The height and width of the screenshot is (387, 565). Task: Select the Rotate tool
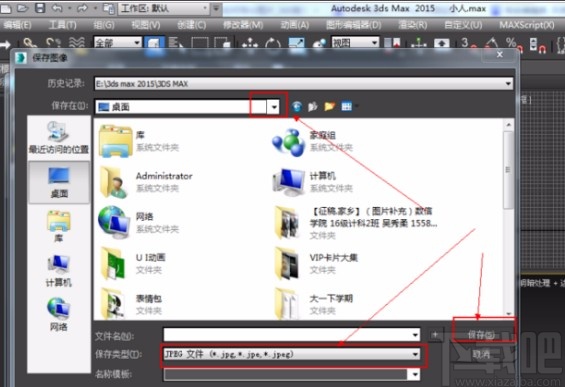point(273,44)
